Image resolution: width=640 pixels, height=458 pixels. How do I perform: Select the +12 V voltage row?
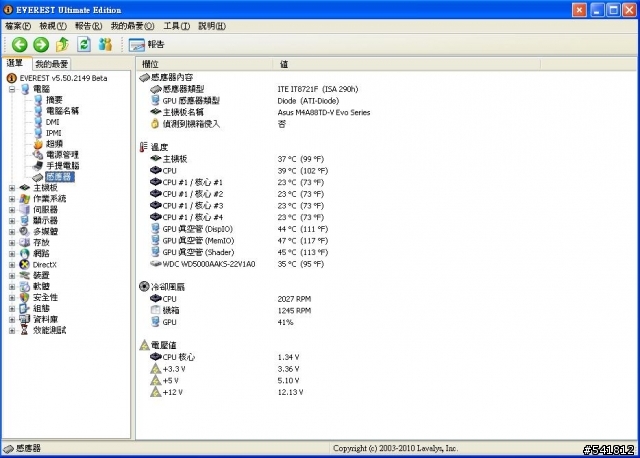pos(227,392)
